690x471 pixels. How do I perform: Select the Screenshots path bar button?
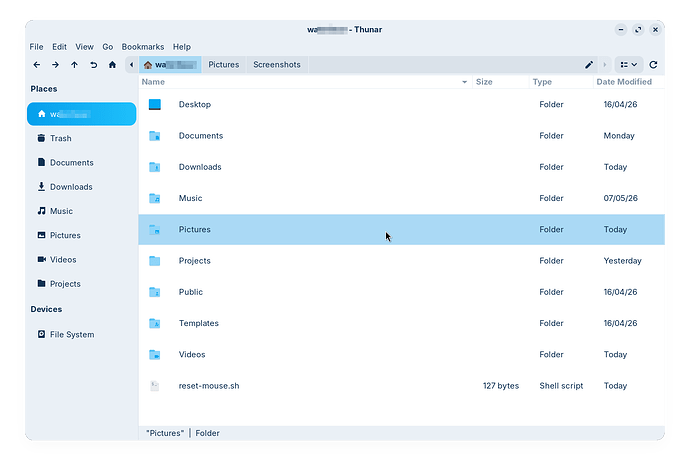[277, 65]
